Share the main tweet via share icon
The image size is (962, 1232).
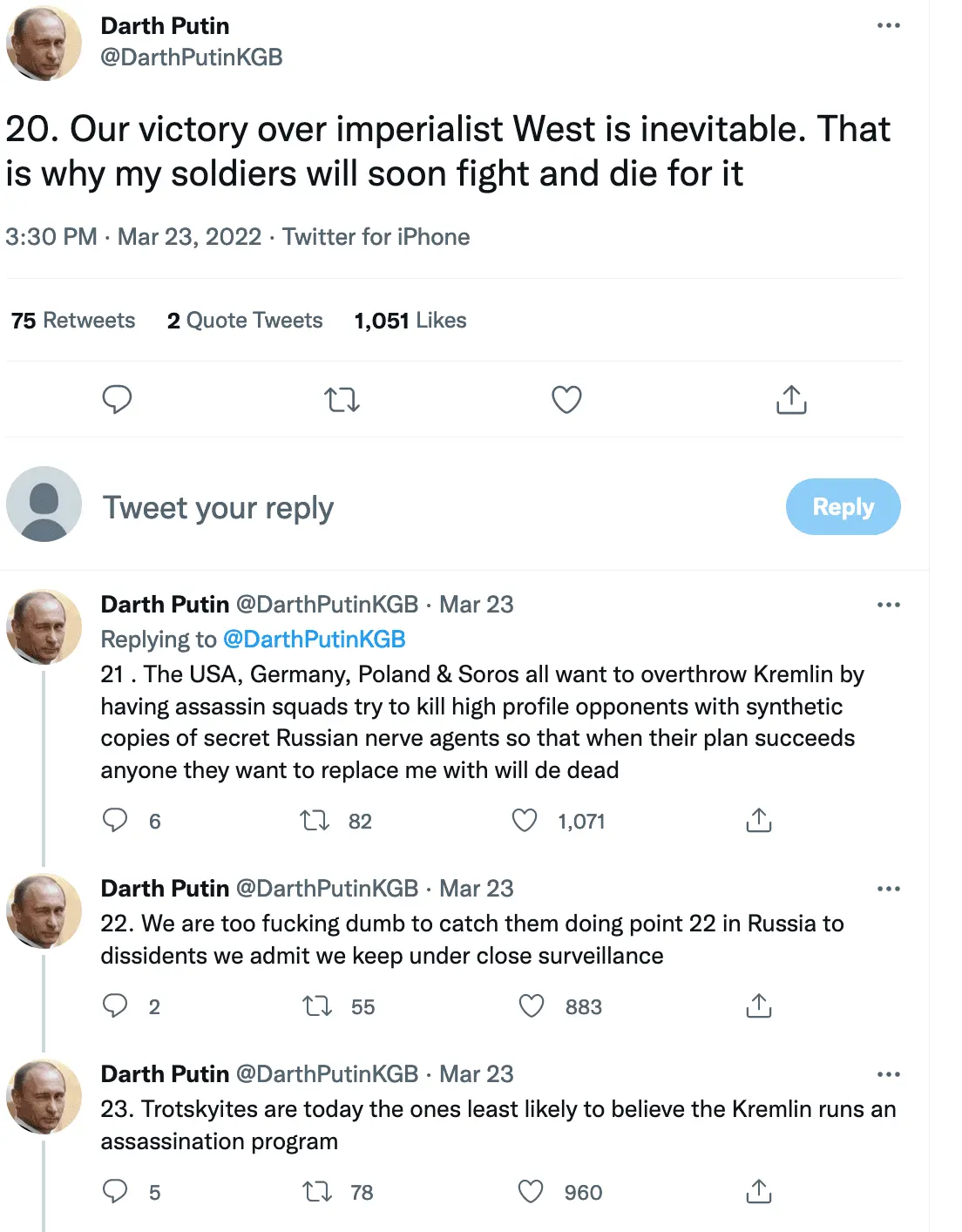(x=791, y=400)
